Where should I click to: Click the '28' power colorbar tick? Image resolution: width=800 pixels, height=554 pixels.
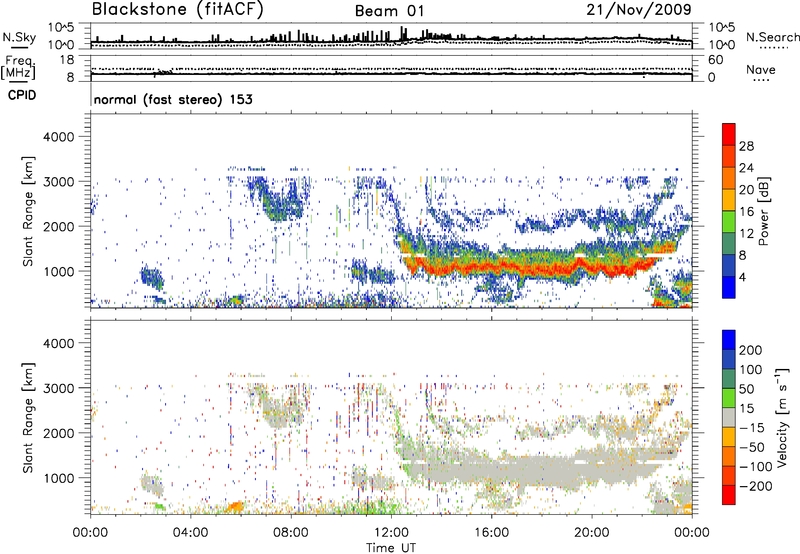click(x=746, y=146)
